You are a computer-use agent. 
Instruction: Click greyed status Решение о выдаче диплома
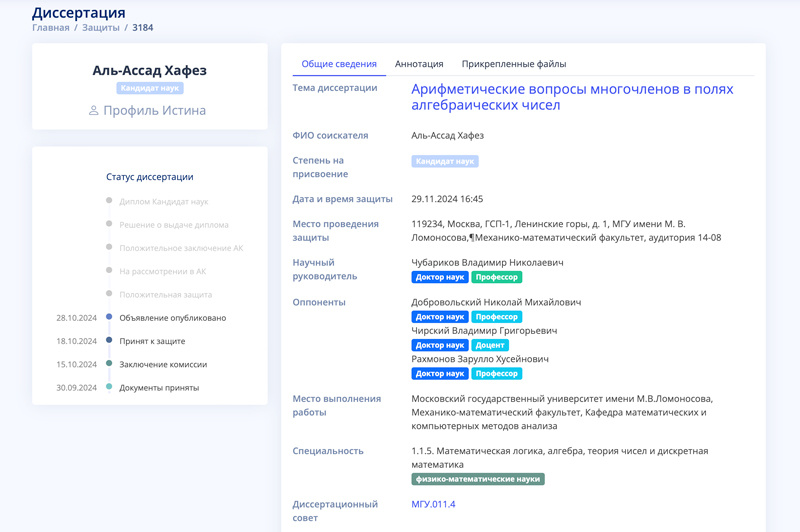[173, 225]
